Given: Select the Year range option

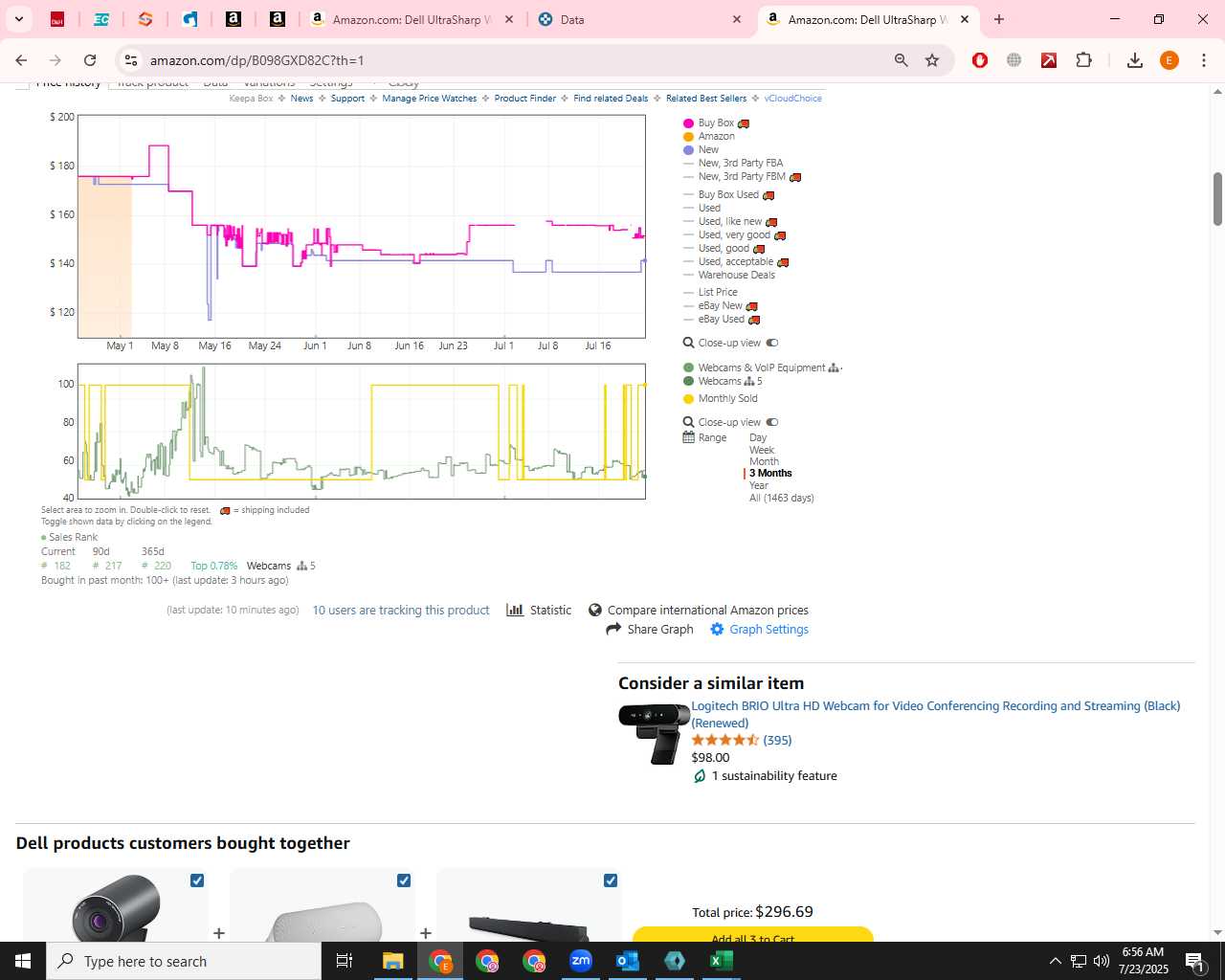Looking at the screenshot, I should (759, 485).
